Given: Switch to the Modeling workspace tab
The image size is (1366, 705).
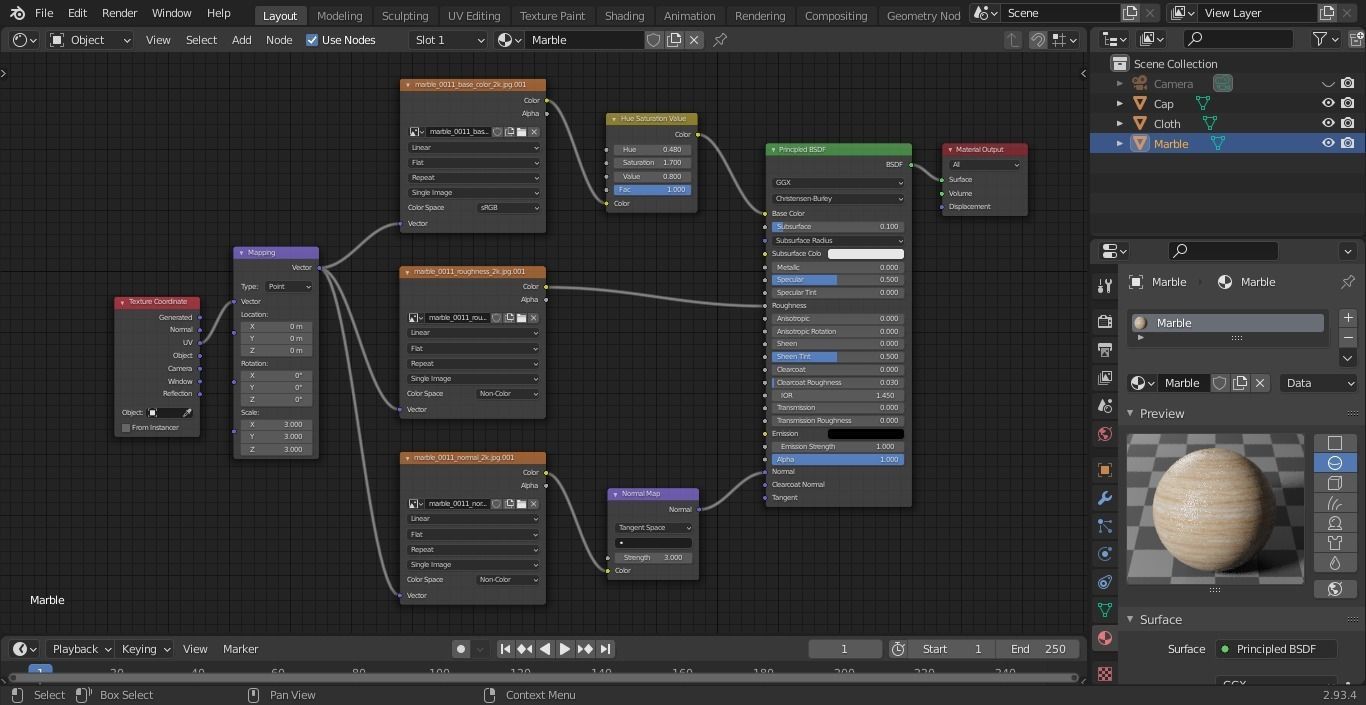Looking at the screenshot, I should point(339,15).
